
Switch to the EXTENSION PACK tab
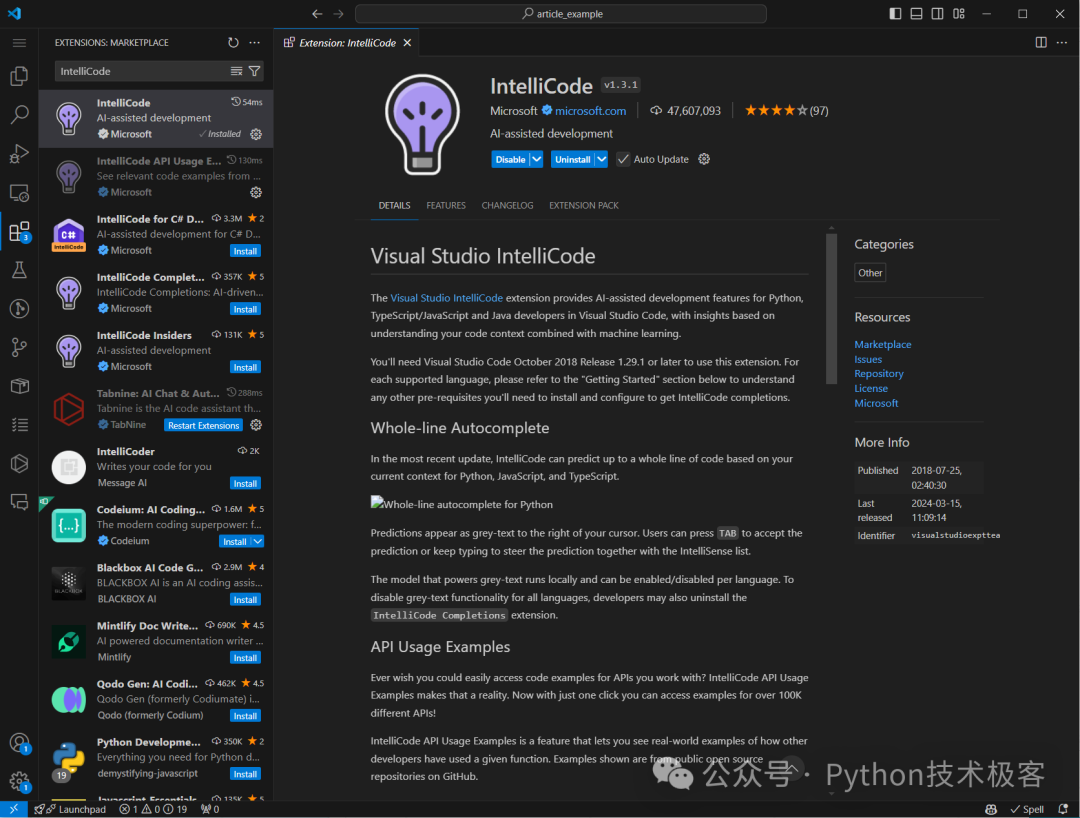583,205
